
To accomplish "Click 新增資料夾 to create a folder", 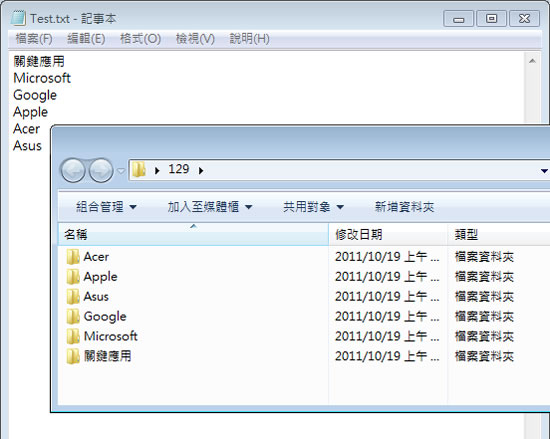I will click(x=404, y=207).
